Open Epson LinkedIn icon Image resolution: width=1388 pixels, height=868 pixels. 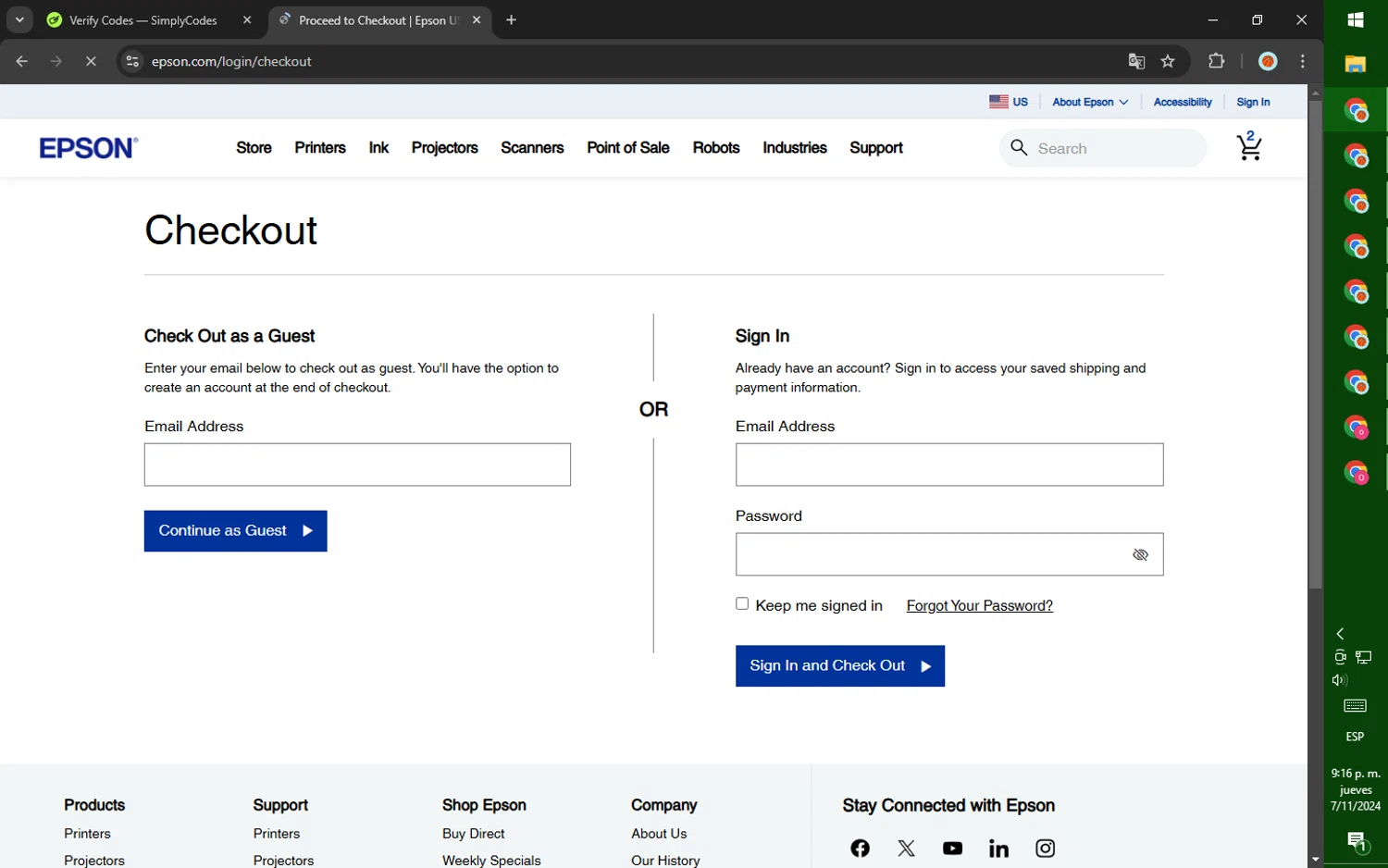point(998,848)
